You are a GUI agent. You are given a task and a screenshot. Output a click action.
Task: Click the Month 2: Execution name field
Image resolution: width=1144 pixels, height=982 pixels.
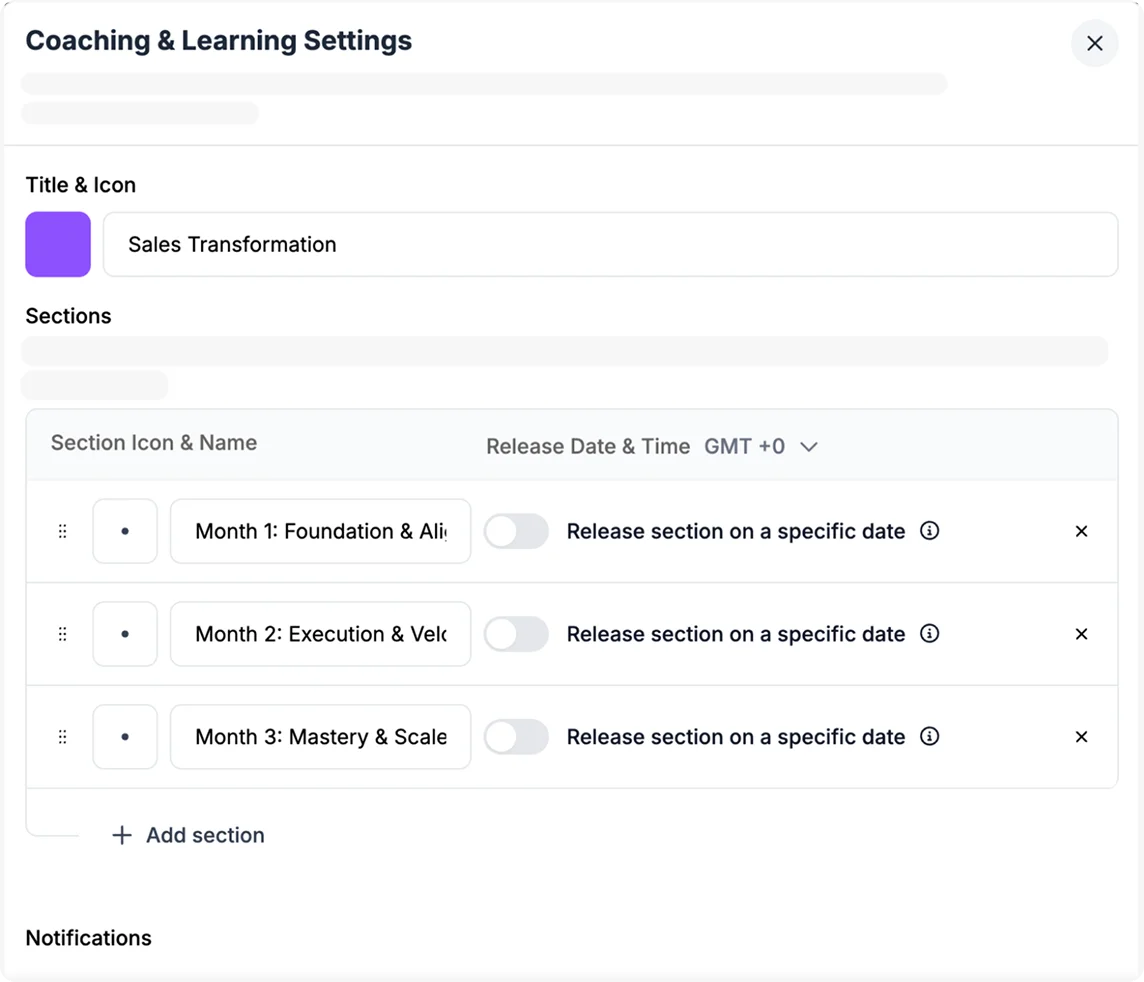click(x=320, y=634)
